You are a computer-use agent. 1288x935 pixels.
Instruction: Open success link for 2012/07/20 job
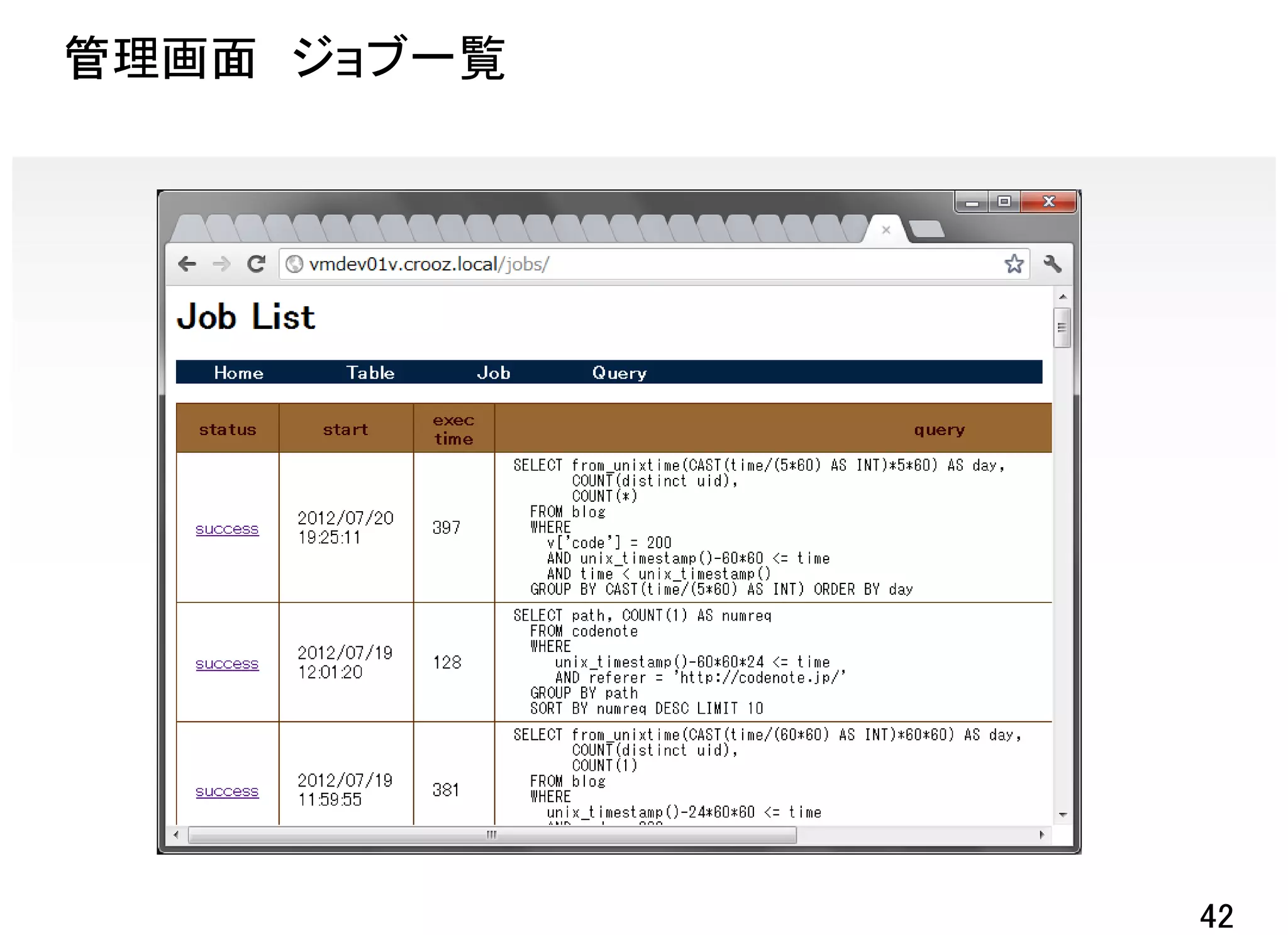pos(227,529)
